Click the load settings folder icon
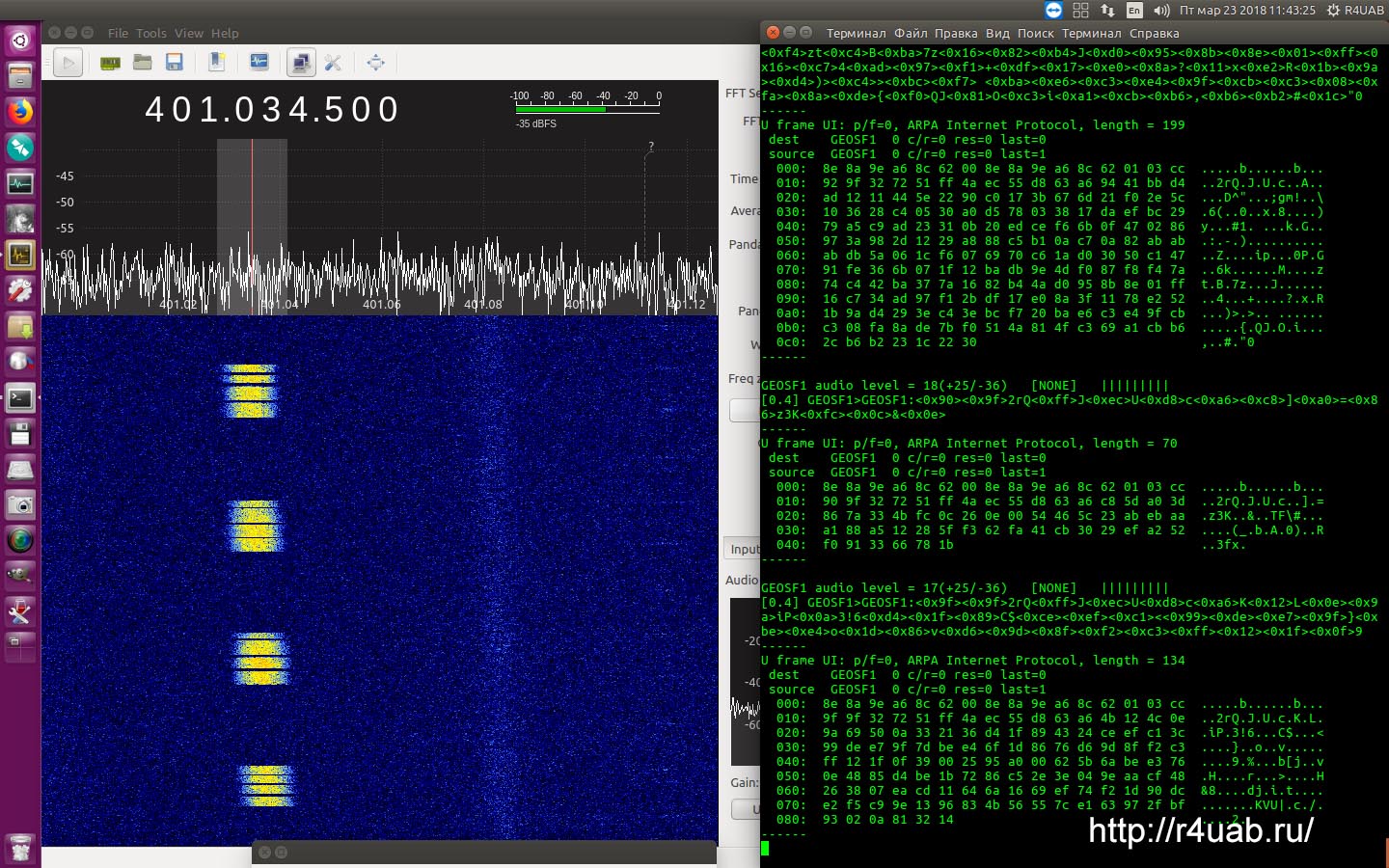The height and width of the screenshot is (868, 1389). point(143,63)
